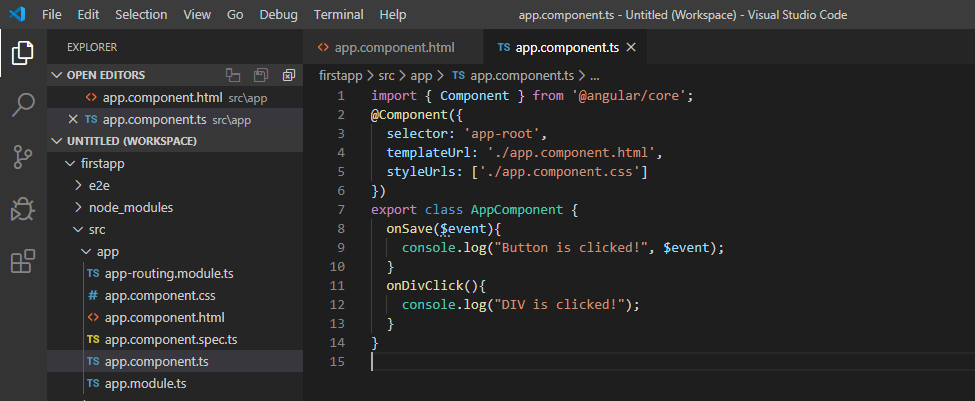Click firstapp in the breadcrumb
975x401 pixels.
342,76
